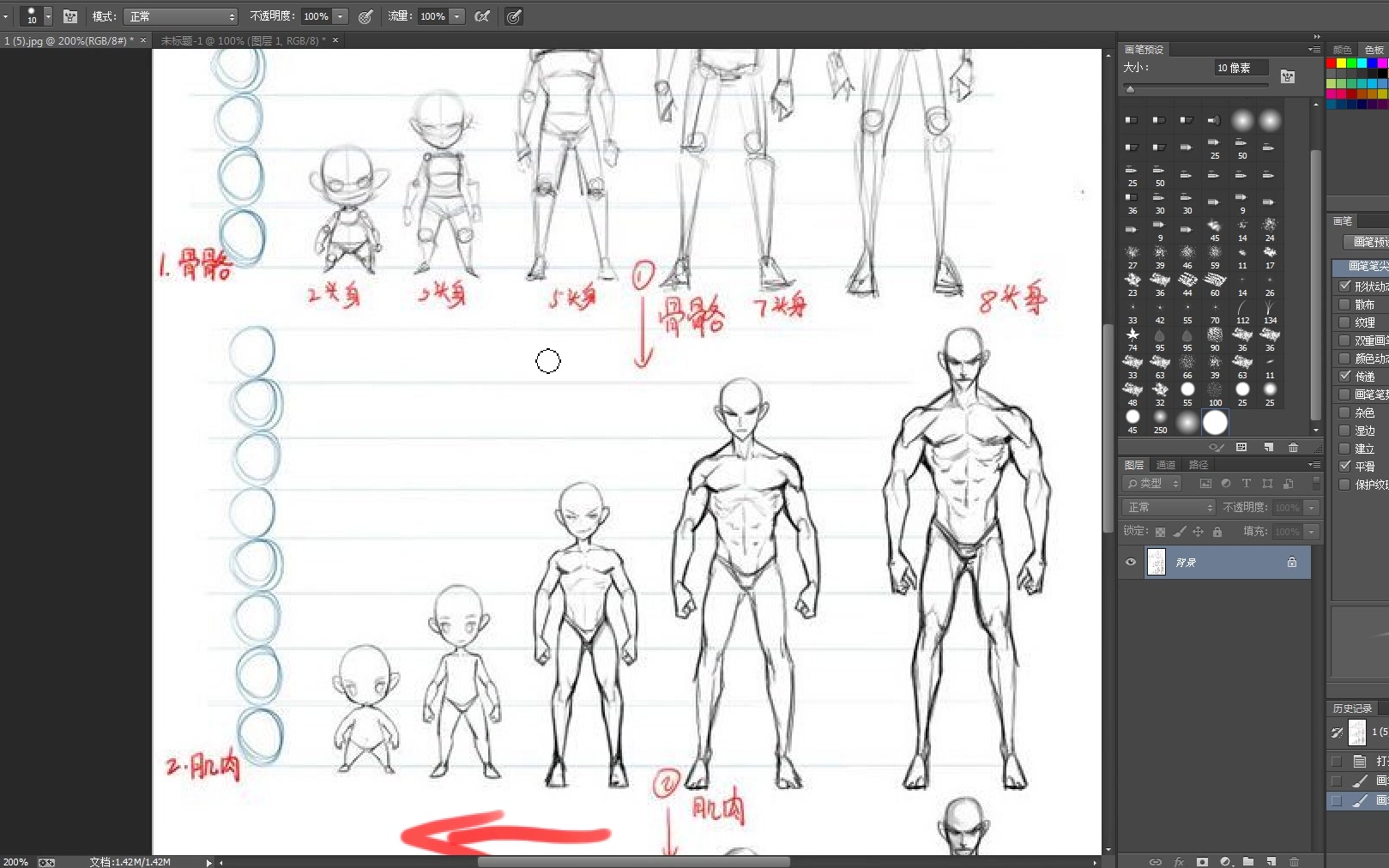Open the 色板 swatches tab
This screenshot has height=868, width=1389.
point(1374,50)
